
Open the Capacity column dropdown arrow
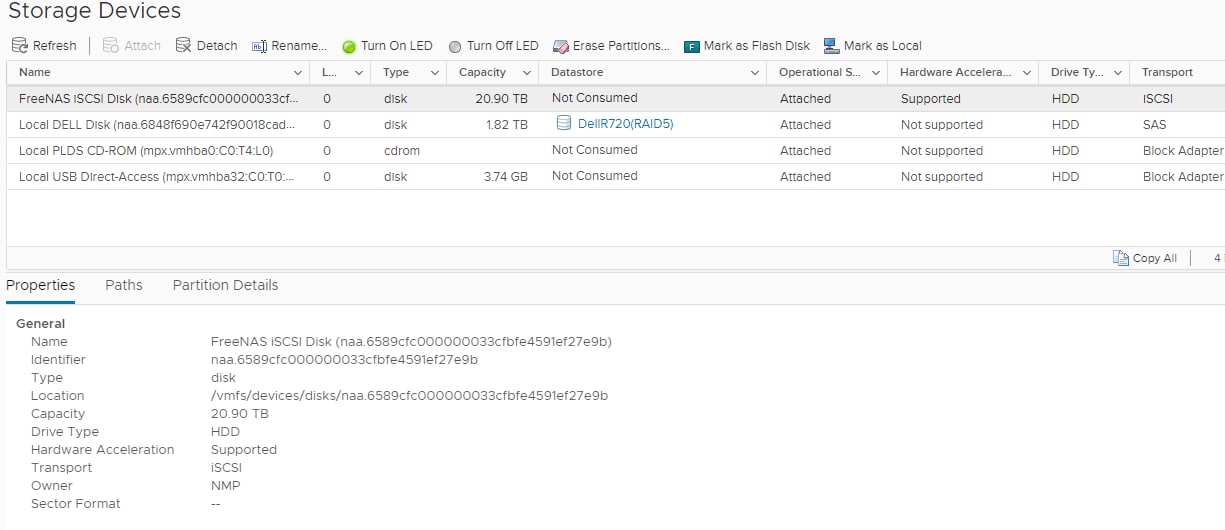click(526, 73)
